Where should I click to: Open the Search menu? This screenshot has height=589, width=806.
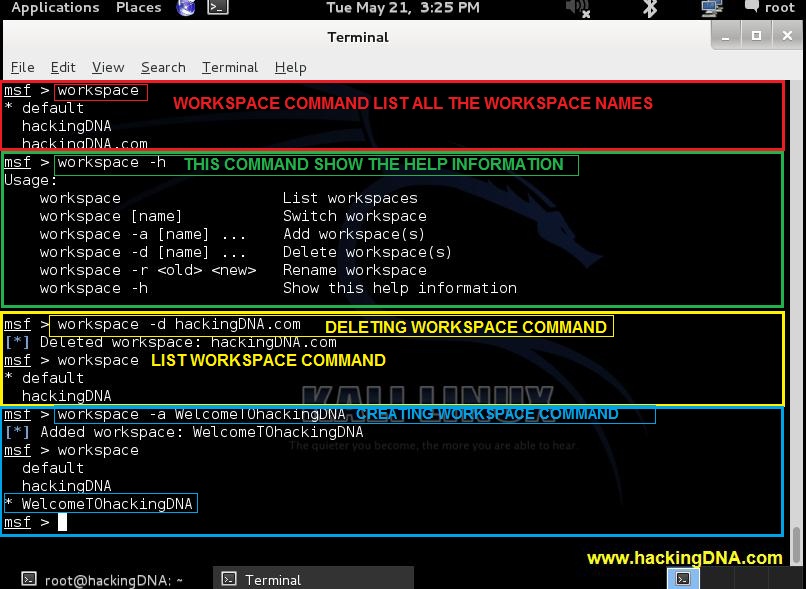coord(163,67)
